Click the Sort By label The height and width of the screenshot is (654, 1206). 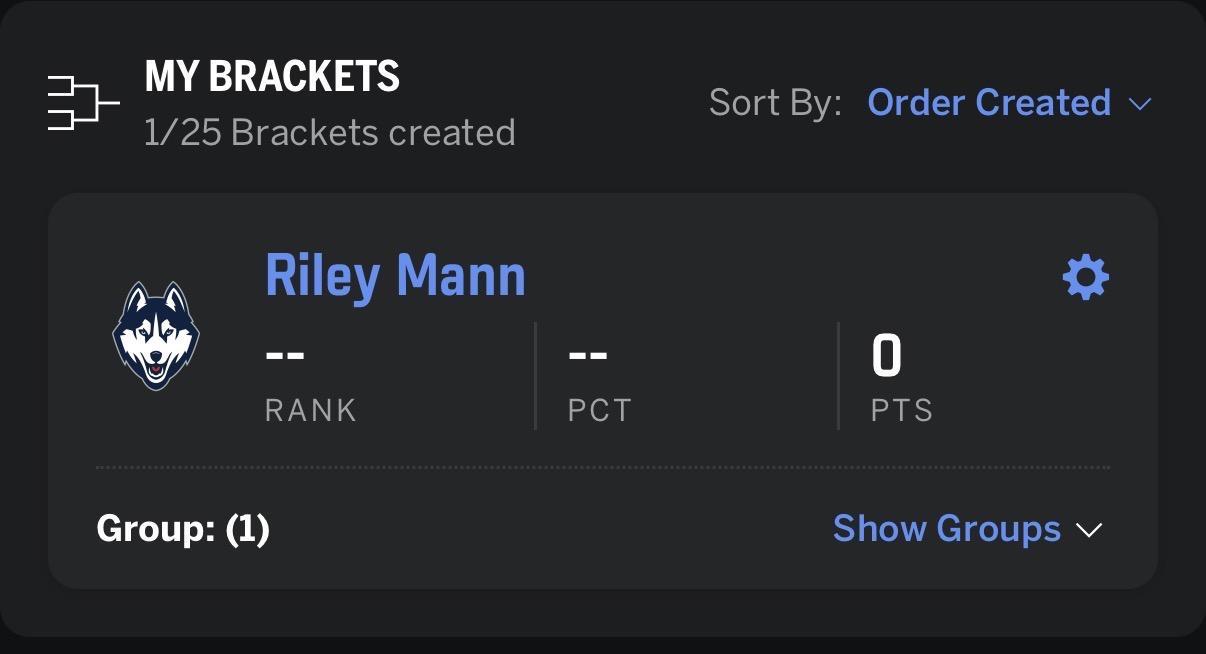tap(775, 102)
